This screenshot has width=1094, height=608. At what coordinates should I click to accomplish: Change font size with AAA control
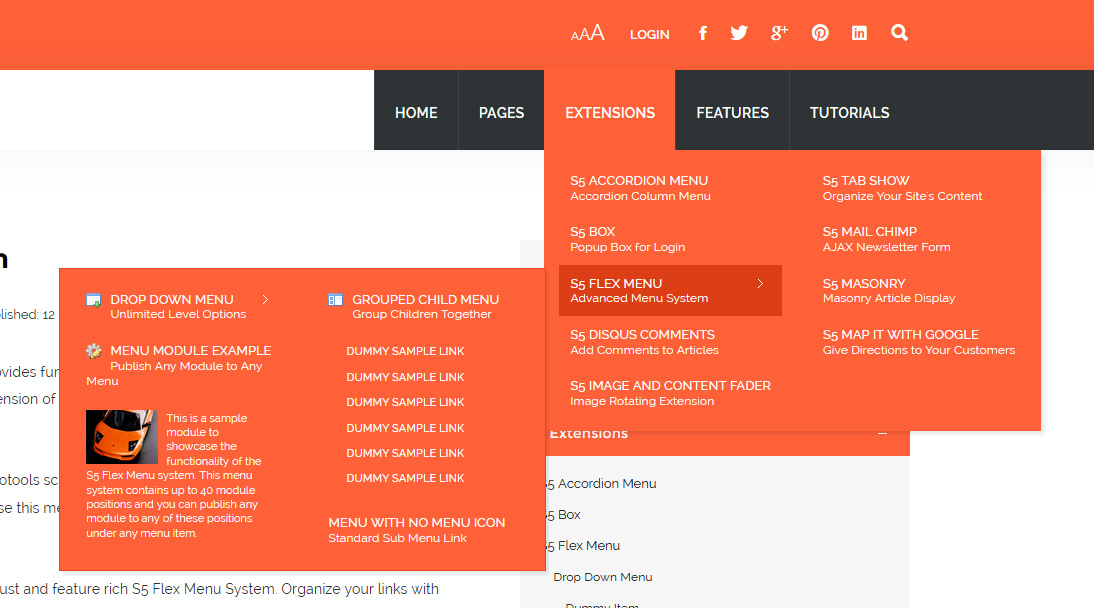coord(587,33)
